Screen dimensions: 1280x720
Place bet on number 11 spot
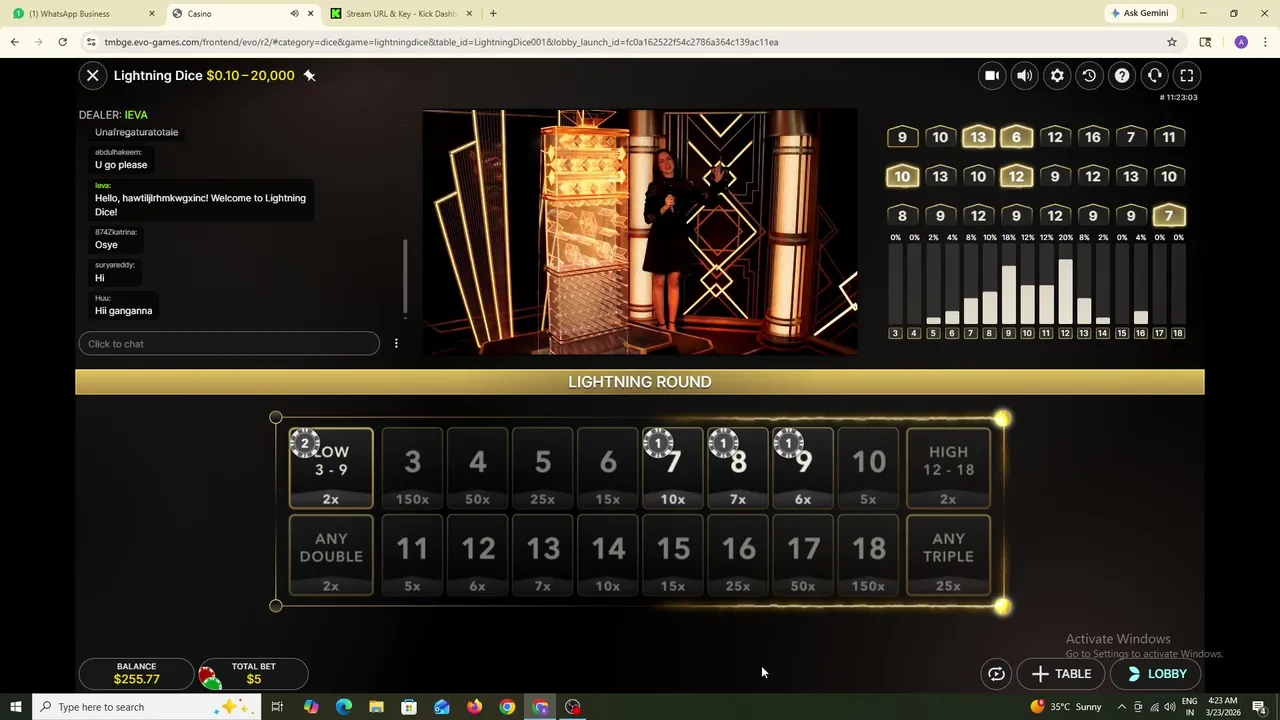412,555
